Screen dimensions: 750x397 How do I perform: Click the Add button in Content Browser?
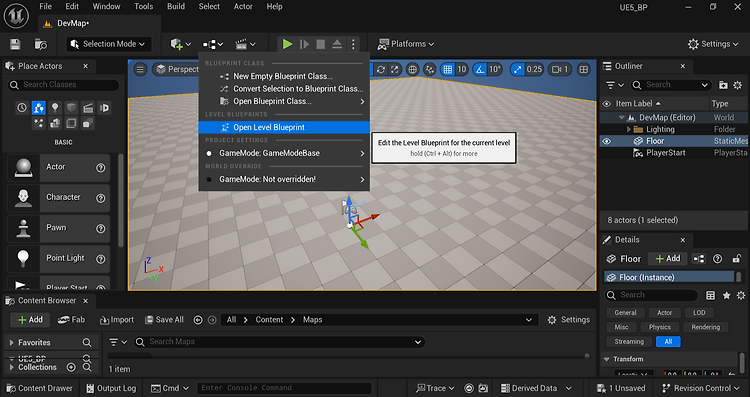30,320
